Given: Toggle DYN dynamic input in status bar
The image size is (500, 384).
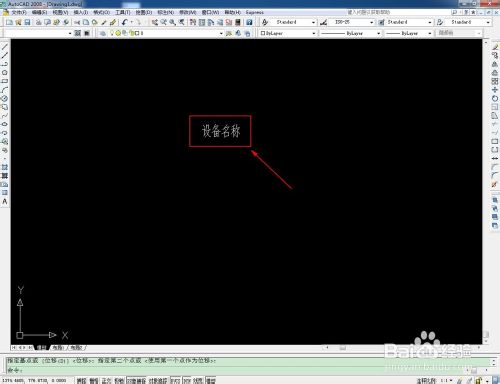Looking at the screenshot, I should click(x=187, y=380).
